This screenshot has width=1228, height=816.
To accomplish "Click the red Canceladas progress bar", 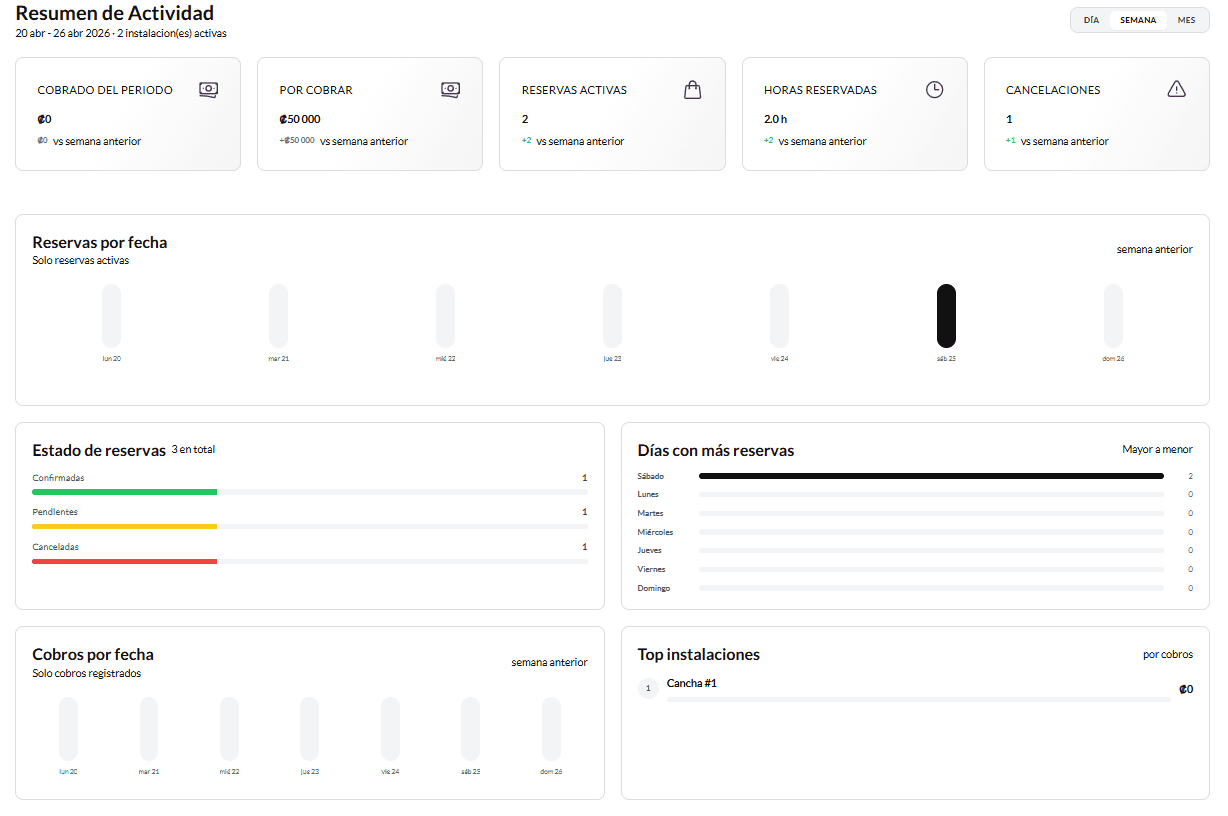I will 125,561.
